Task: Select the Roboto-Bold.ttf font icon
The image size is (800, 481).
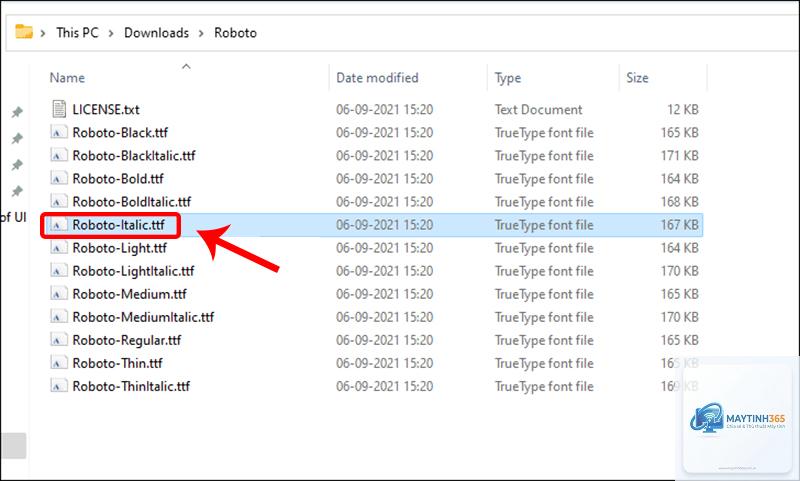Action: pos(59,178)
